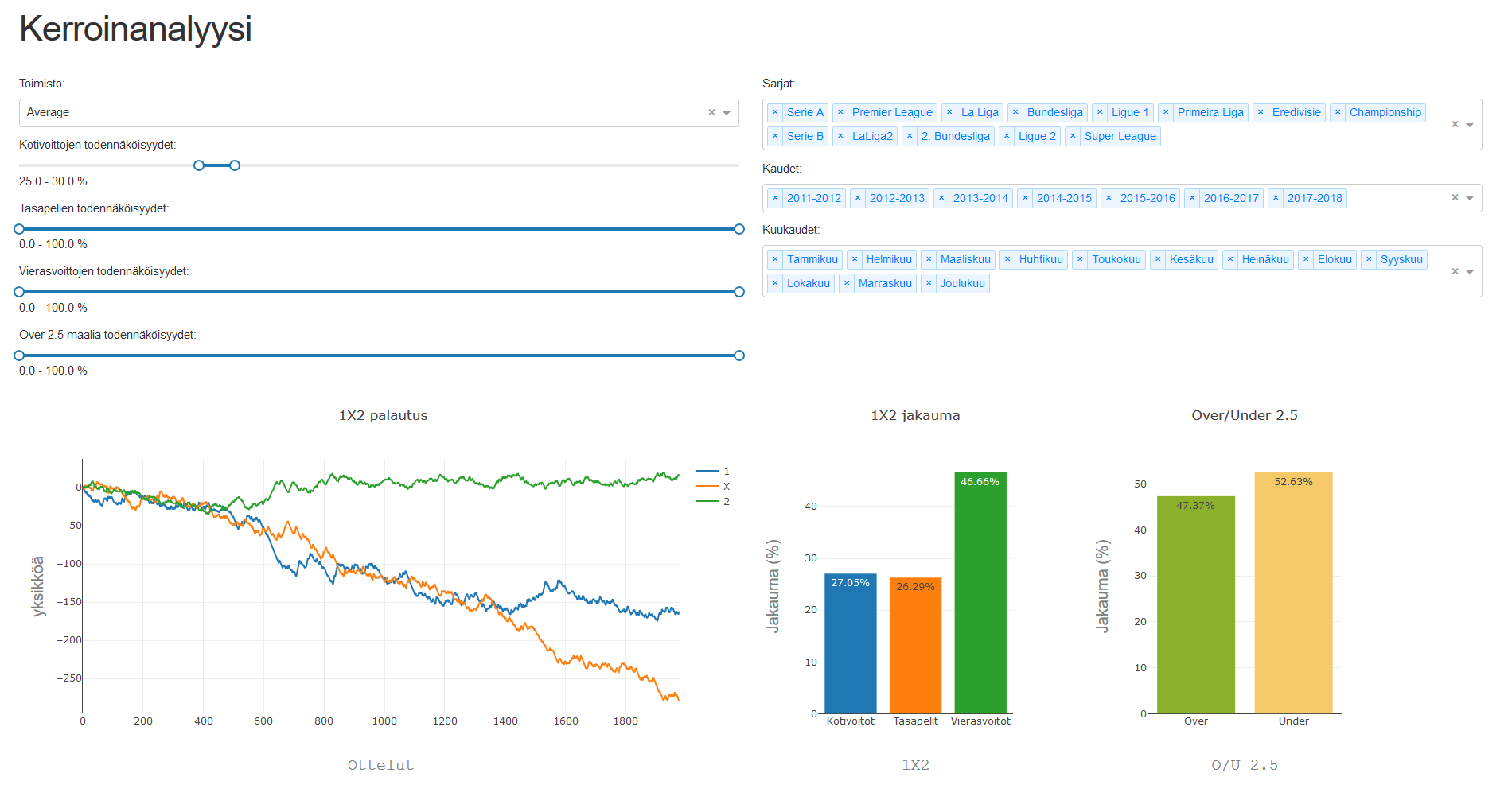
Task: Open the Kuukaudet months dropdown
Action: 1470,272
